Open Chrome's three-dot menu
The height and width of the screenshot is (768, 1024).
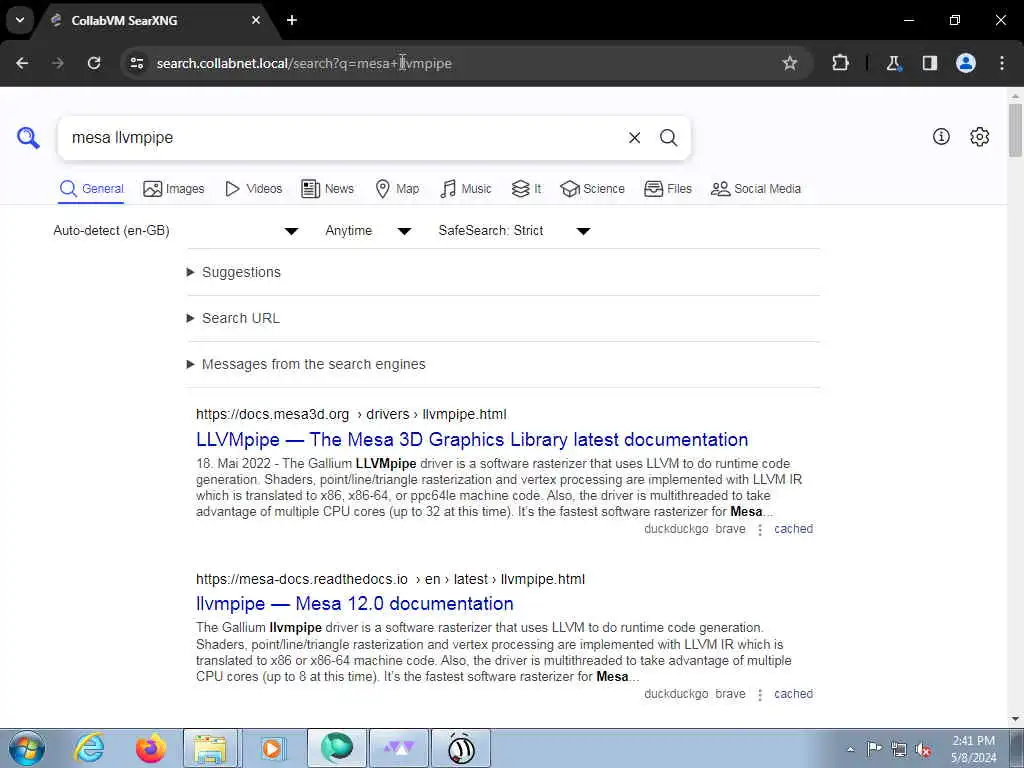[1002, 63]
